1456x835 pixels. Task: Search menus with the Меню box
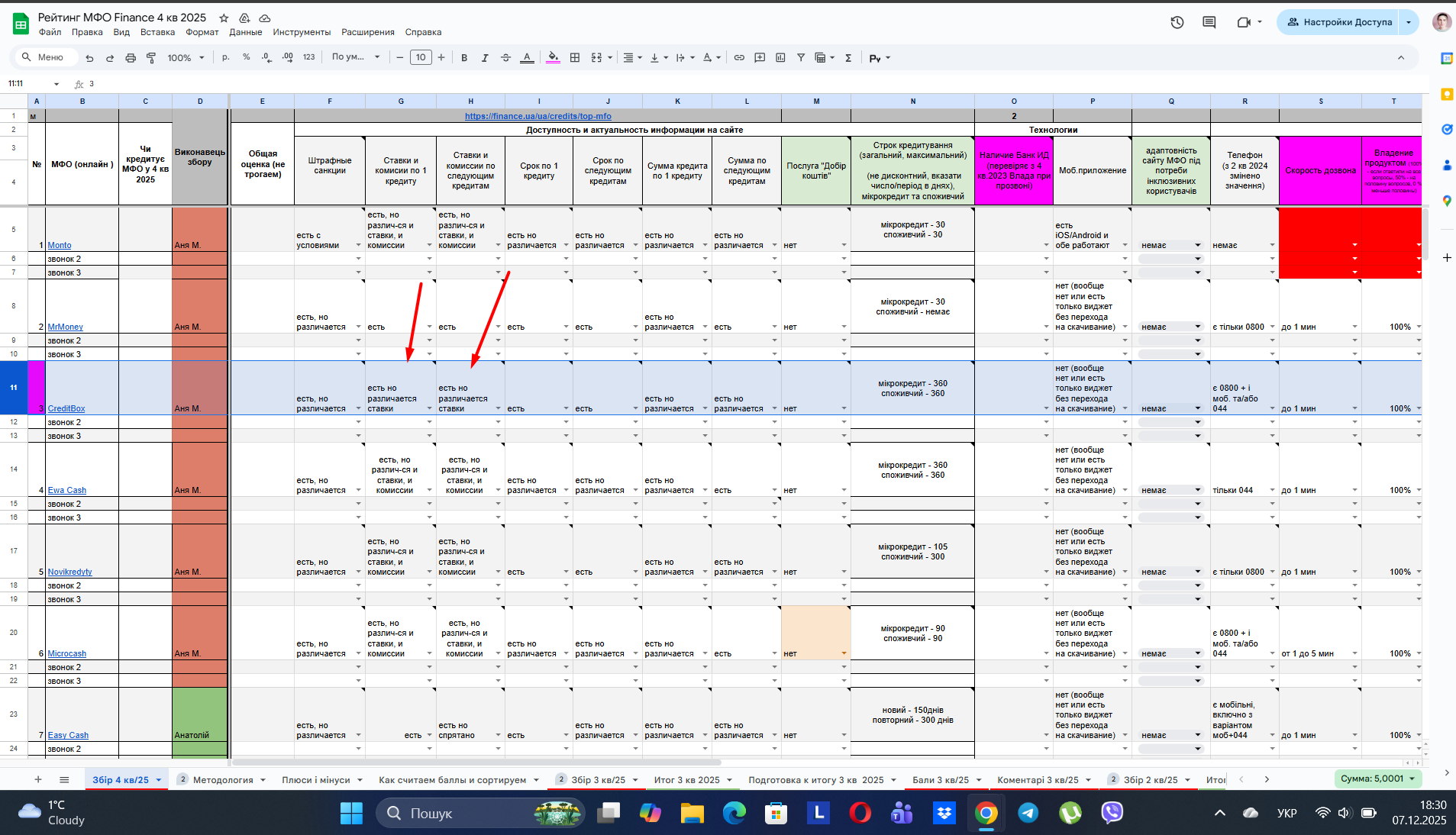46,57
